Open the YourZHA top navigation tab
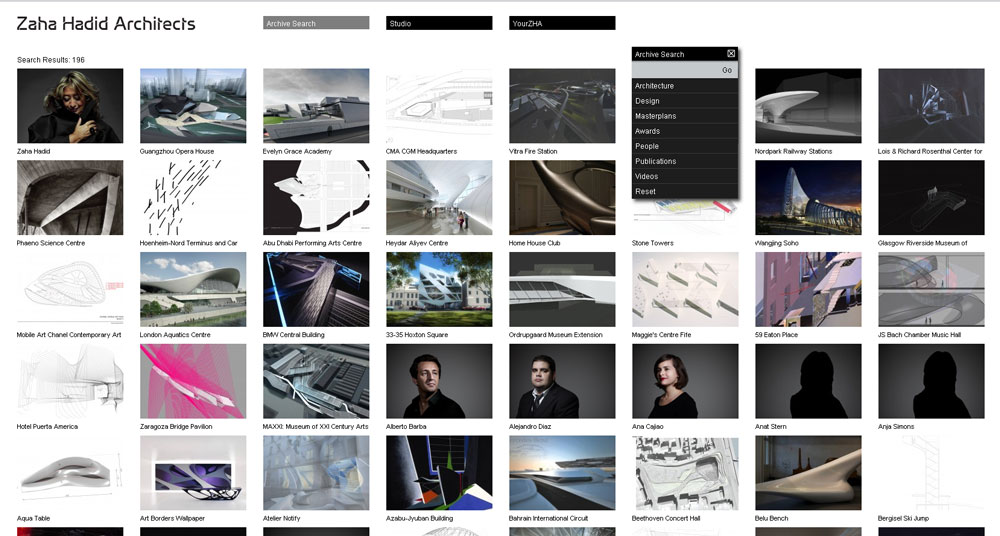Viewport: 1000px width, 536px height. (x=562, y=23)
